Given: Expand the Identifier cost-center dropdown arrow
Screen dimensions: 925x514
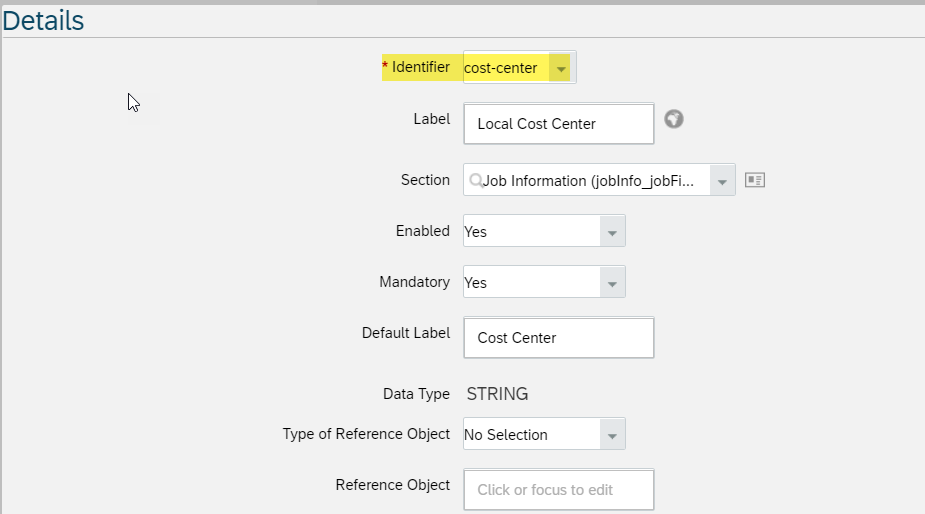Looking at the screenshot, I should pyautogui.click(x=561, y=68).
